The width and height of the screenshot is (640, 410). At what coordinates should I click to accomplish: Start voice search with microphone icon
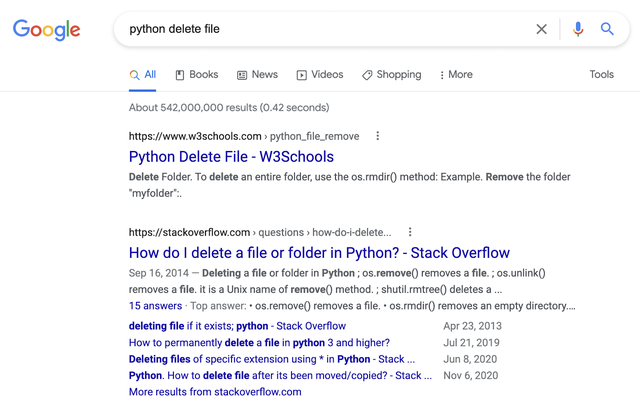click(578, 29)
